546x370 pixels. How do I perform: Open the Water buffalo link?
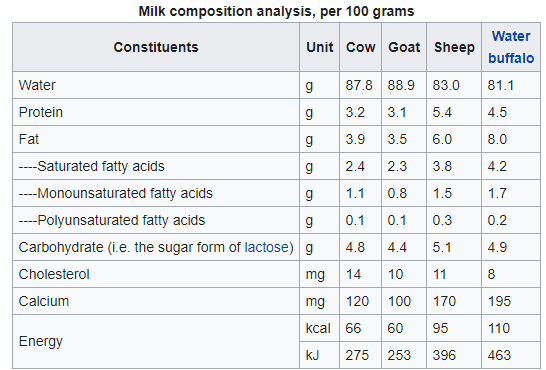pos(511,47)
